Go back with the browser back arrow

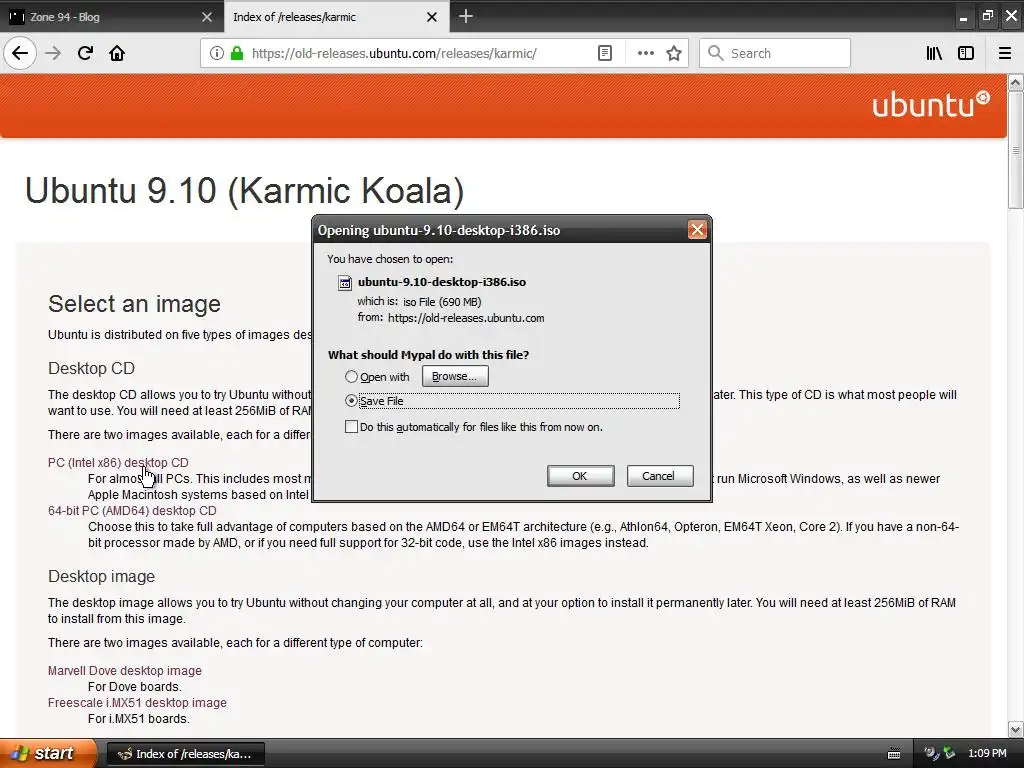tap(20, 53)
